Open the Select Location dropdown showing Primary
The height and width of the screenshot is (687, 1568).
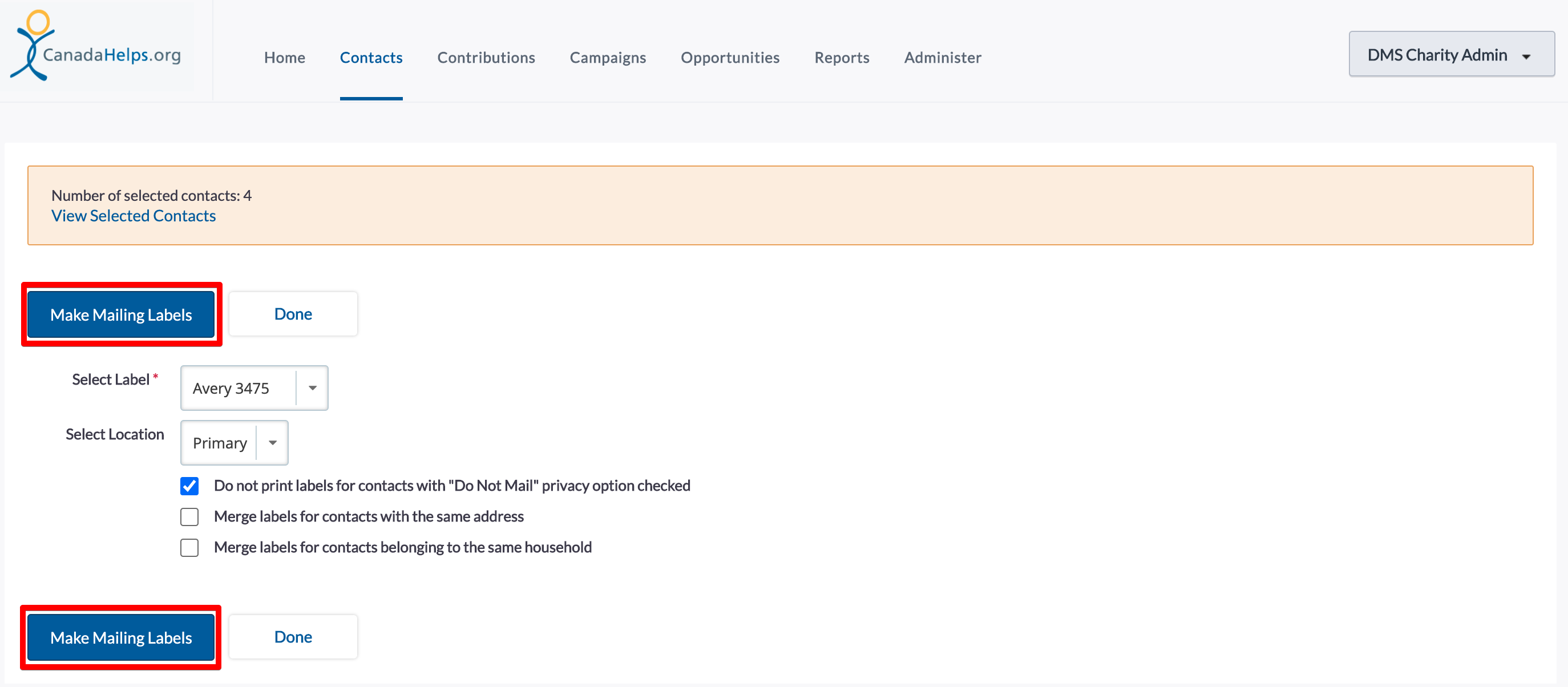click(234, 442)
